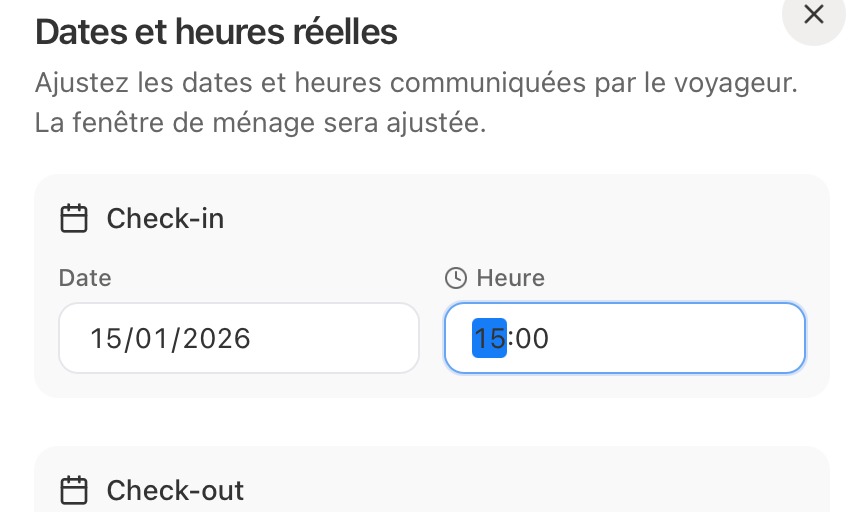Click the calendar icon beside Check-out

click(x=74, y=490)
